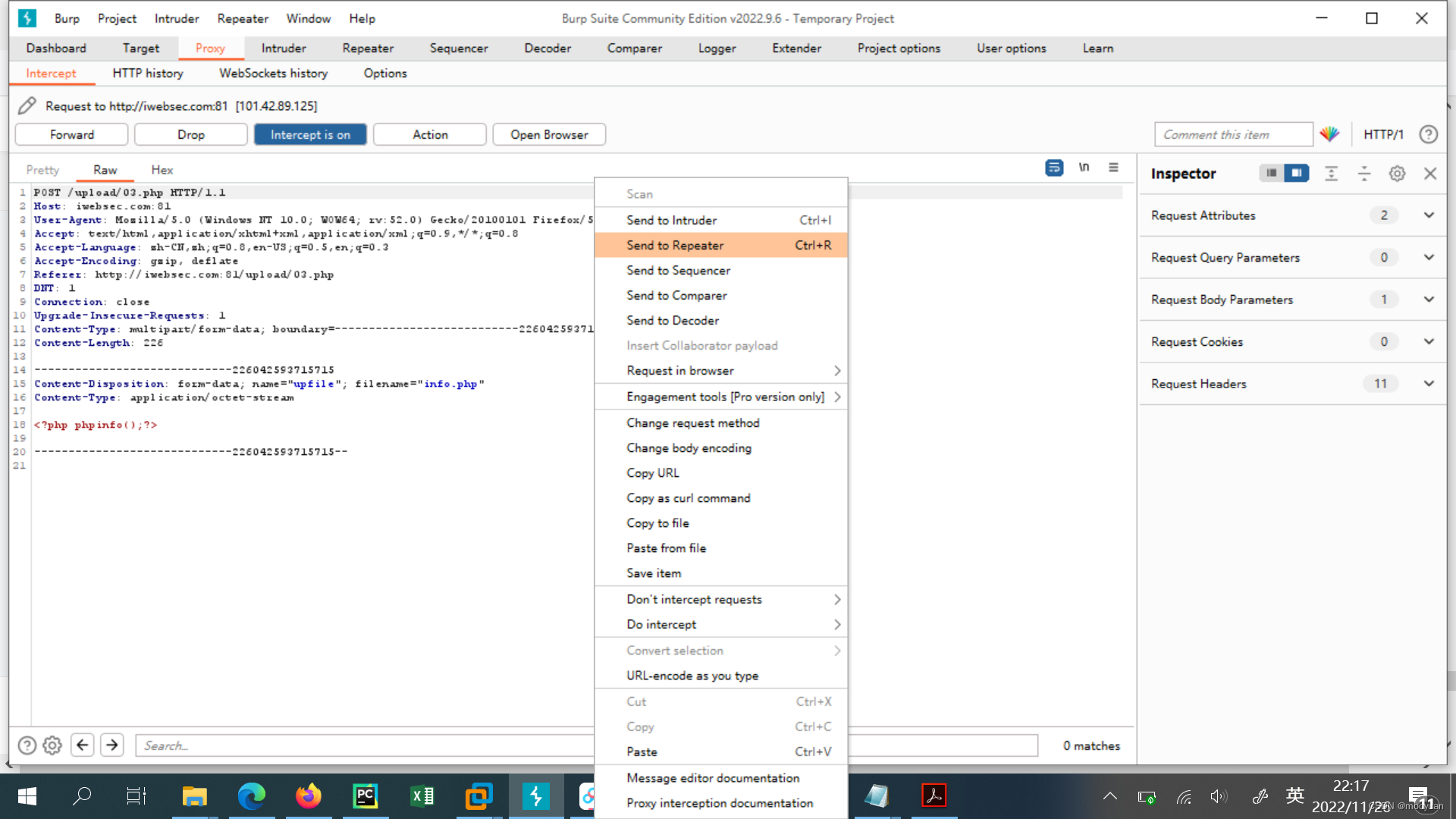Click the Inspector collapse all sections icon

(x=1363, y=174)
